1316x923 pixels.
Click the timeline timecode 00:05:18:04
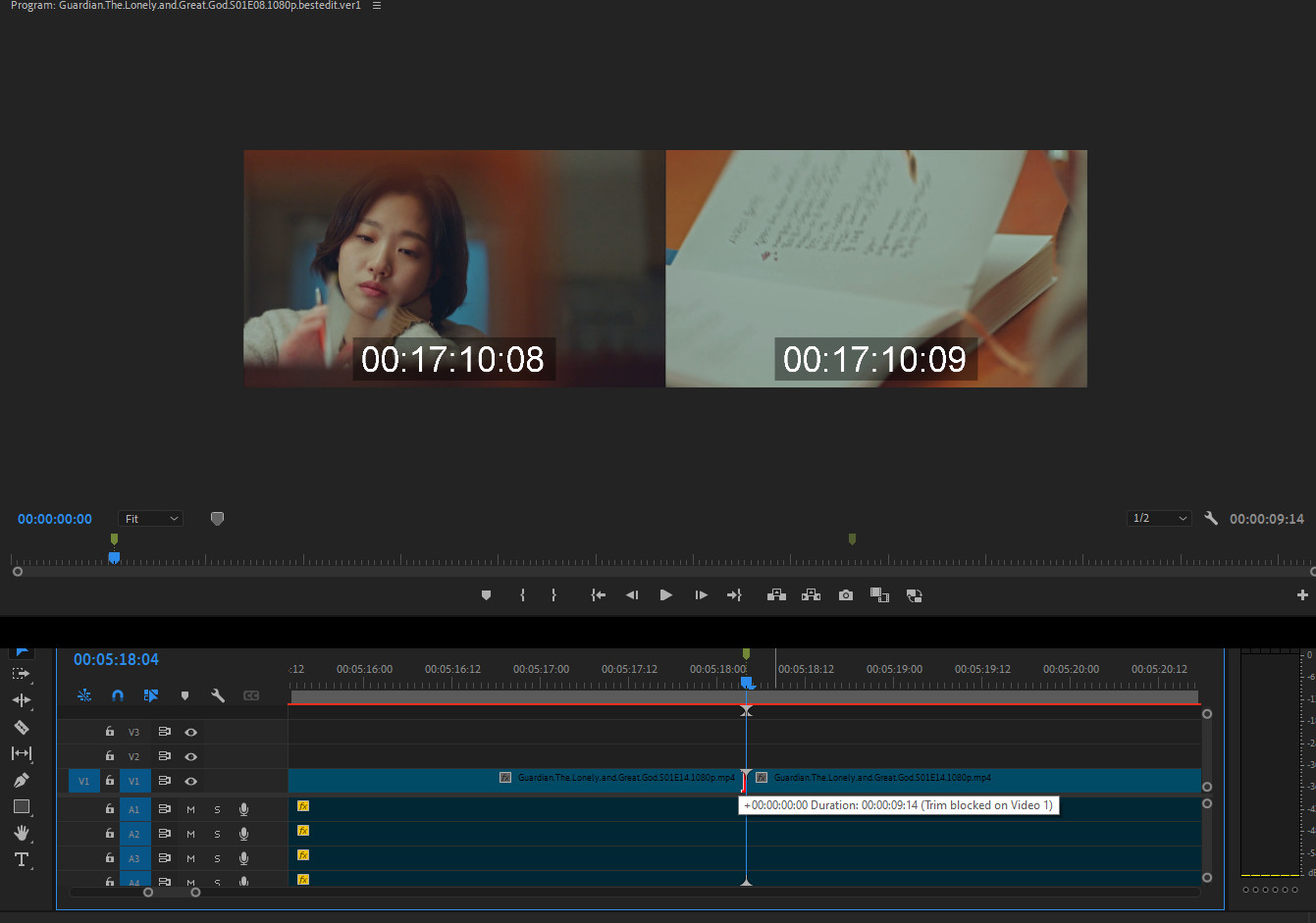point(116,660)
